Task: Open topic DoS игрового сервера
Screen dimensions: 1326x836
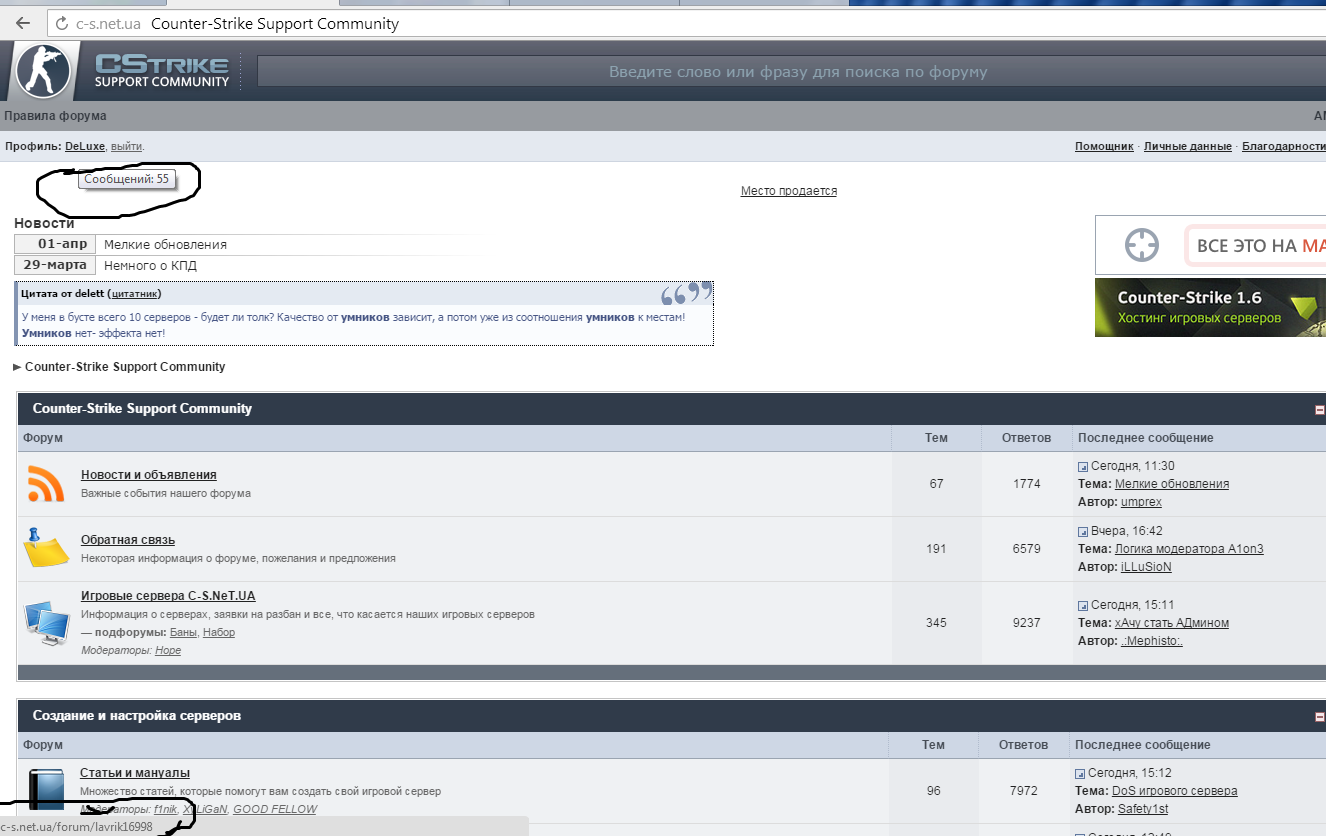Action: [1175, 791]
